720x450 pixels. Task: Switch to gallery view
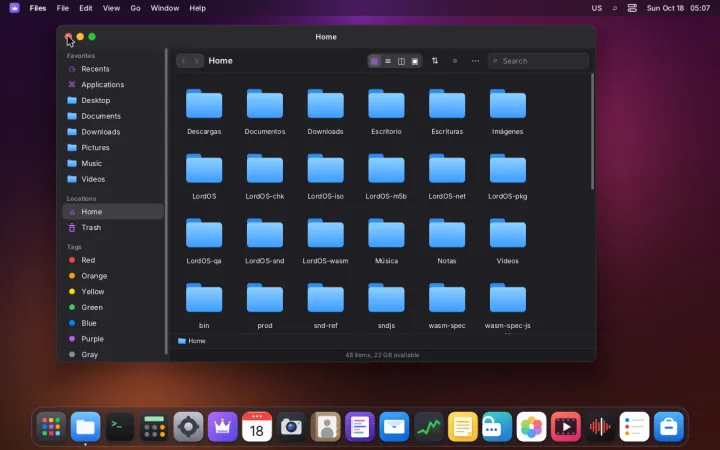coord(415,61)
